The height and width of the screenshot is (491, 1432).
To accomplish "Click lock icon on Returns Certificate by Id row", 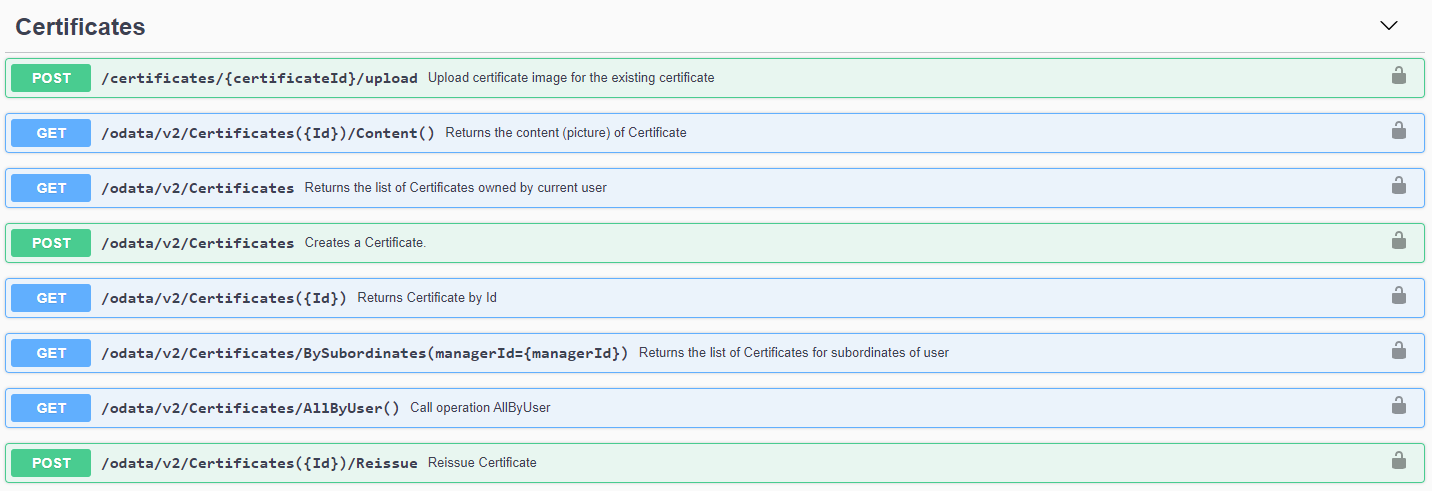I will pyautogui.click(x=1399, y=295).
